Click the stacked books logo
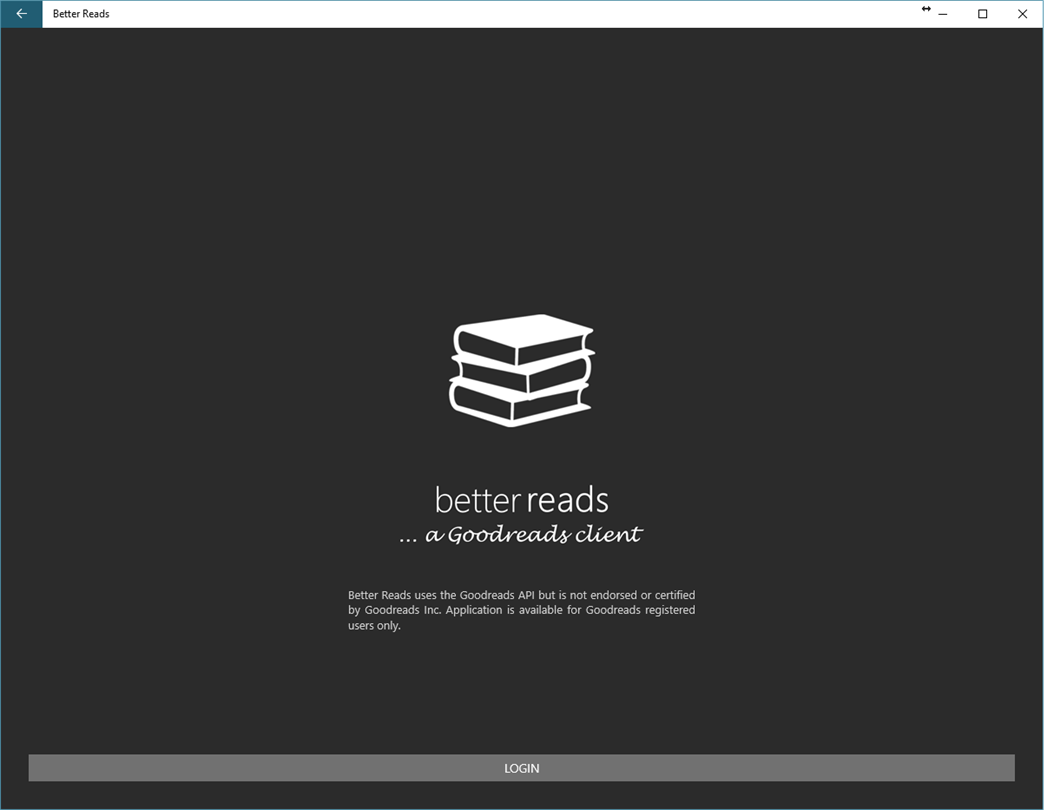 pyautogui.click(x=521, y=371)
